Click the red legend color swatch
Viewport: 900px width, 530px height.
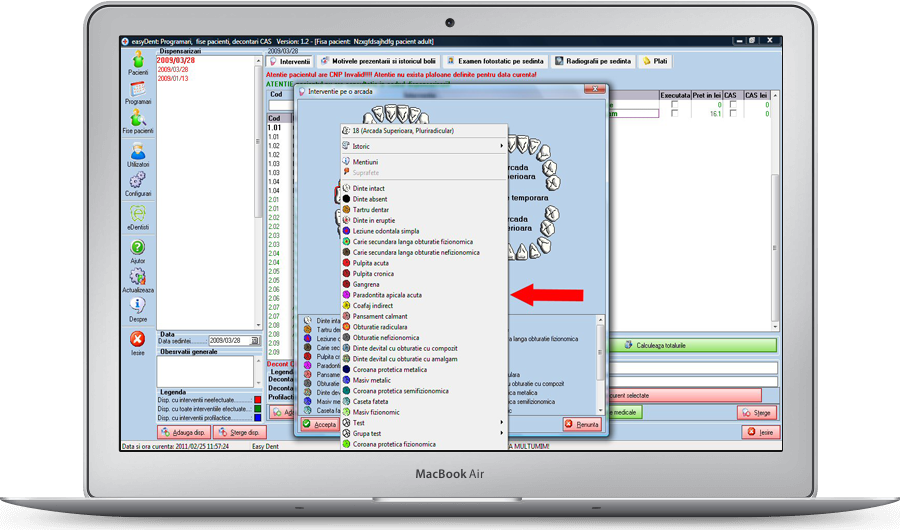tap(257, 400)
